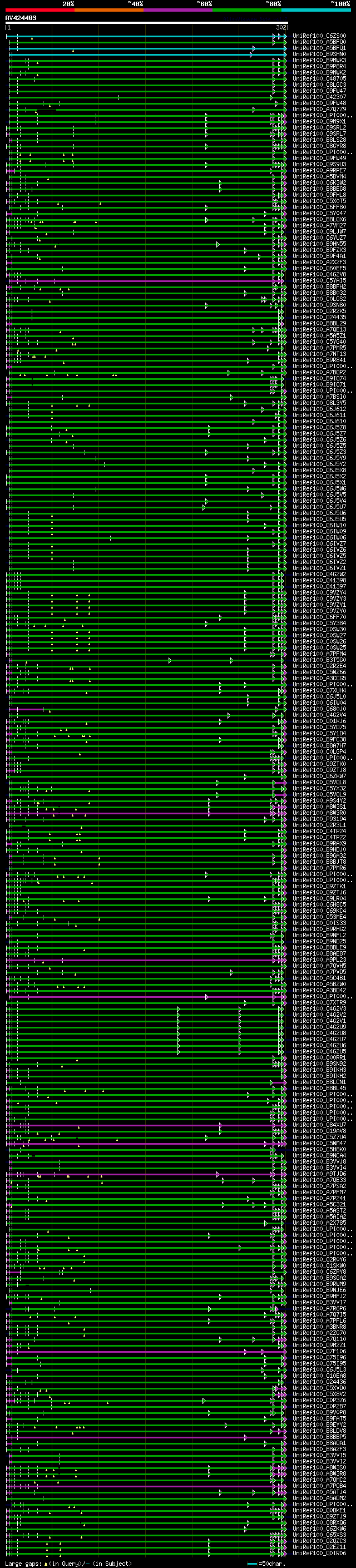
Task: Select the UniRef100_C0LGS2 label
Action: tap(319, 299)
